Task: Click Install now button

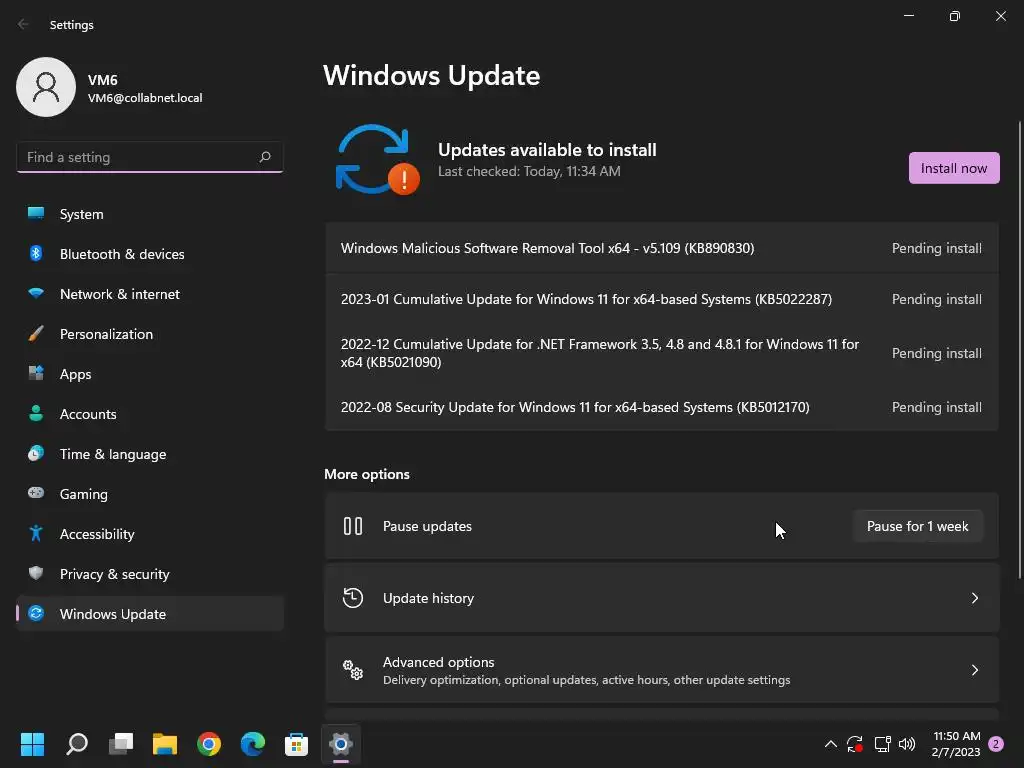Action: [x=953, y=168]
